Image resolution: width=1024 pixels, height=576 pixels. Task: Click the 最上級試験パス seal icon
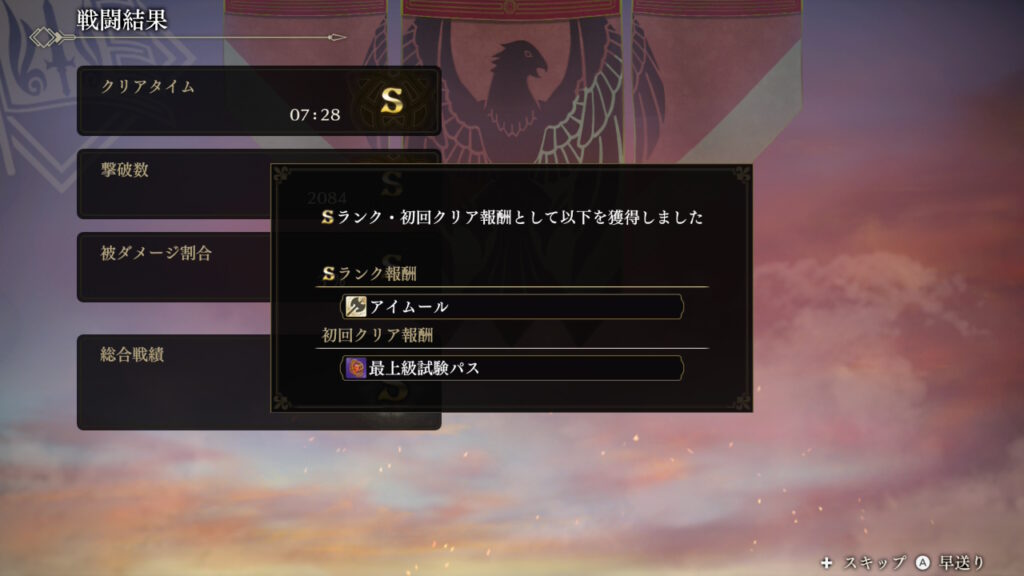click(356, 368)
